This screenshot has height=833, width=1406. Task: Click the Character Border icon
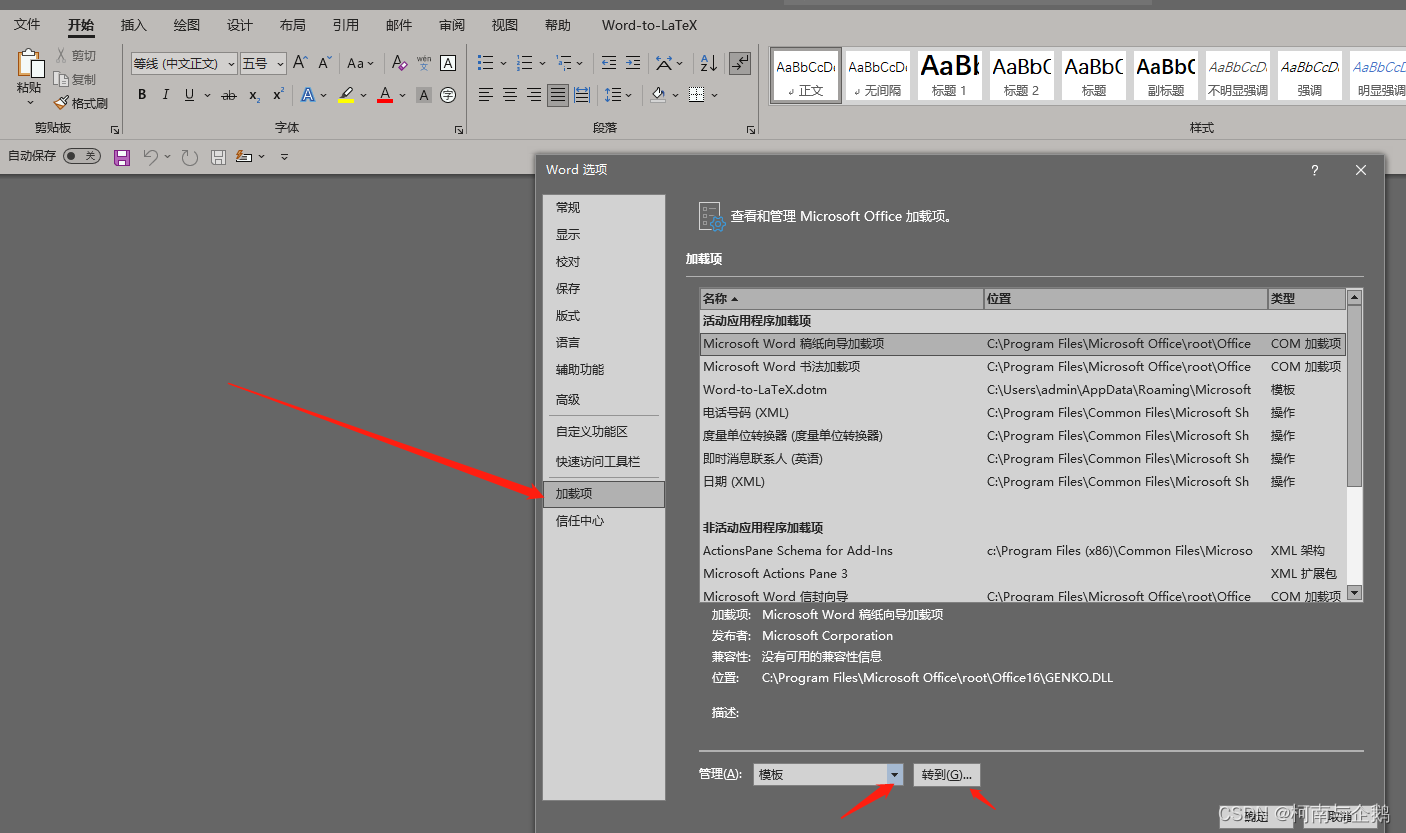[x=448, y=63]
